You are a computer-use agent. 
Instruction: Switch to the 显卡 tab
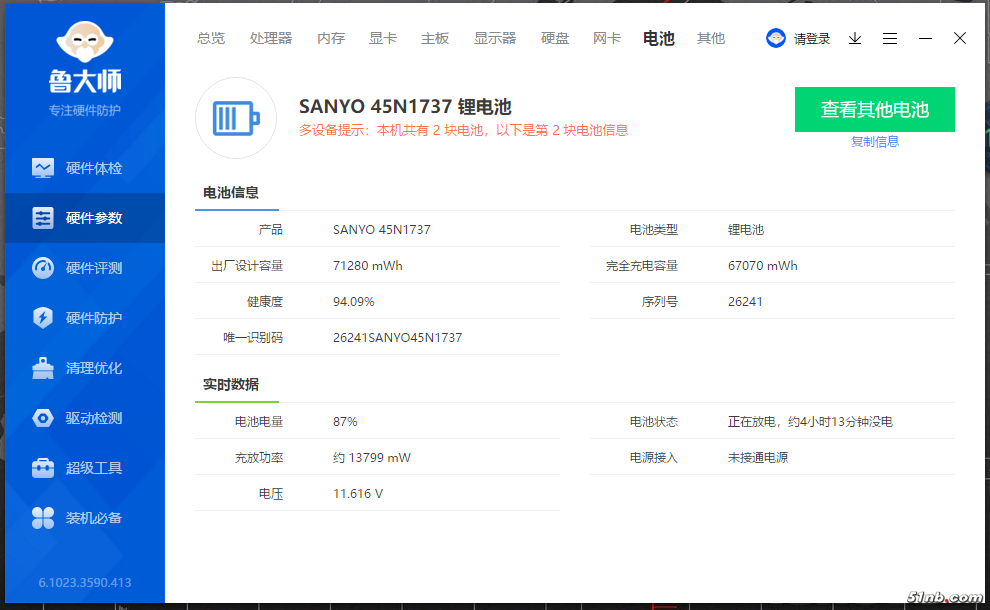[x=383, y=38]
